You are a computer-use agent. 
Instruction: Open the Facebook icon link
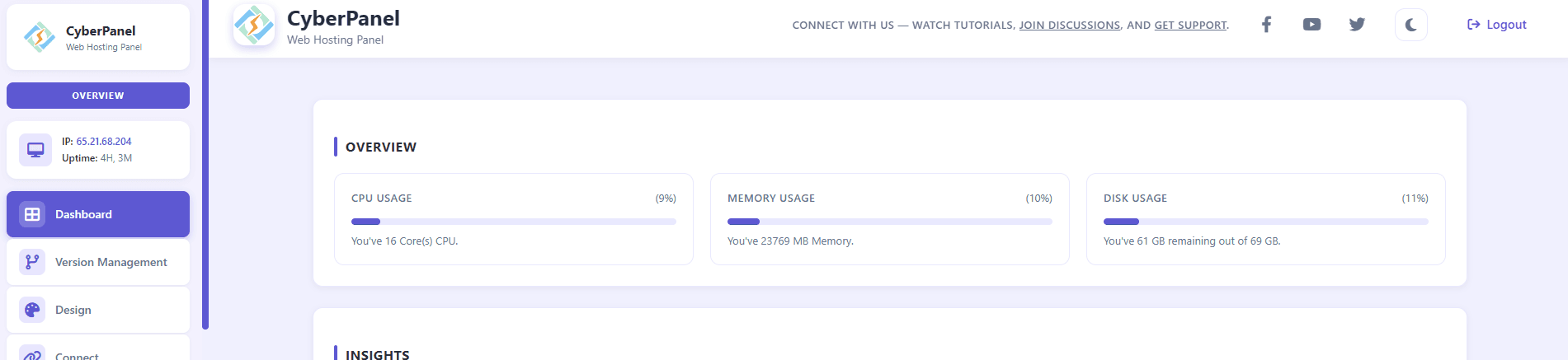[x=1266, y=25]
